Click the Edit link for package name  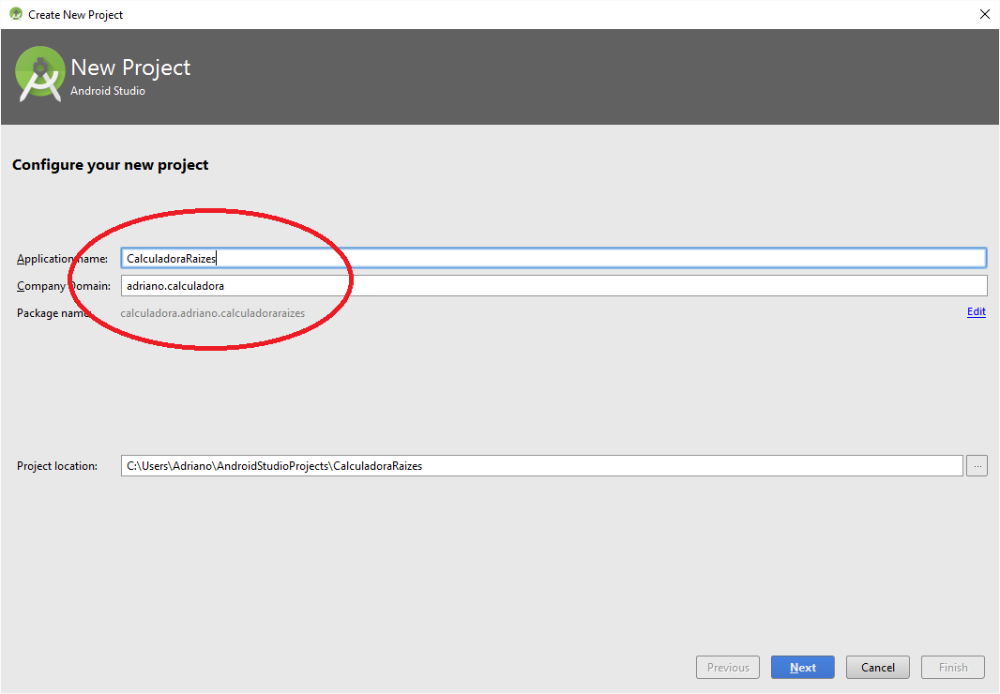point(976,312)
